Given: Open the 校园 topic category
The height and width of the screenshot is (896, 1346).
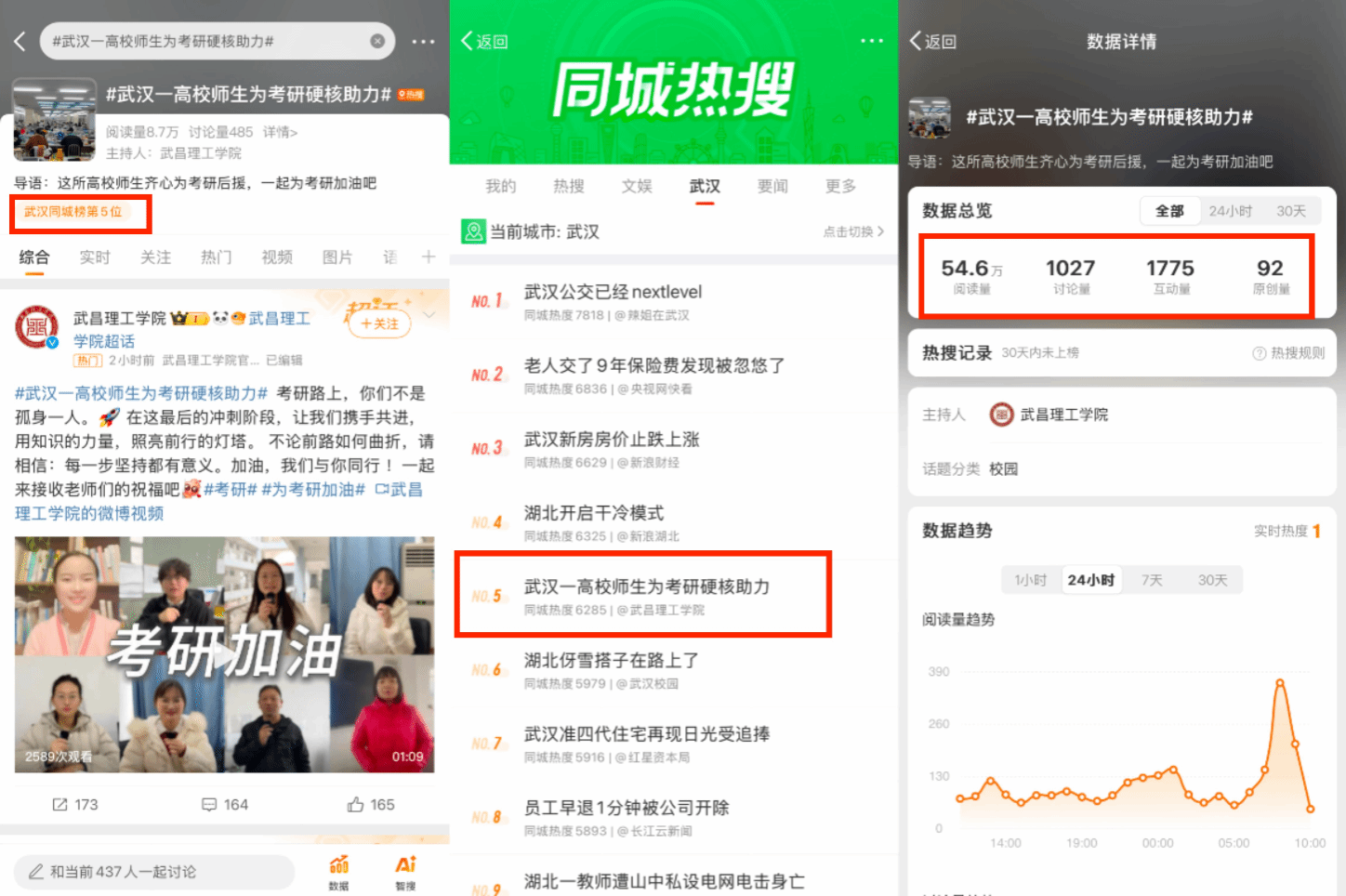Looking at the screenshot, I should click(x=1003, y=468).
